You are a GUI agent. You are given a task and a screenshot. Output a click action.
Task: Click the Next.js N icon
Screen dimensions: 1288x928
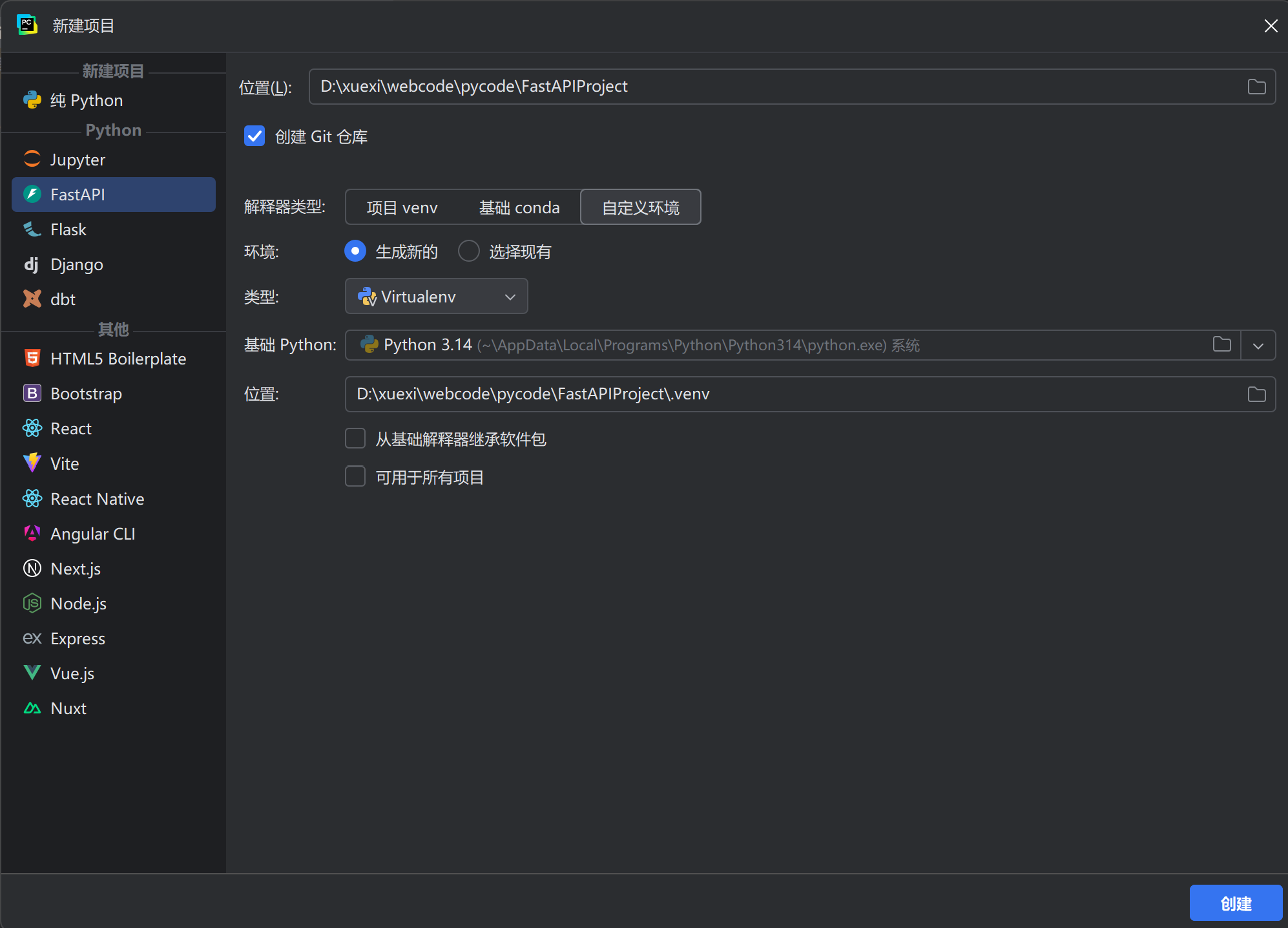coord(32,568)
